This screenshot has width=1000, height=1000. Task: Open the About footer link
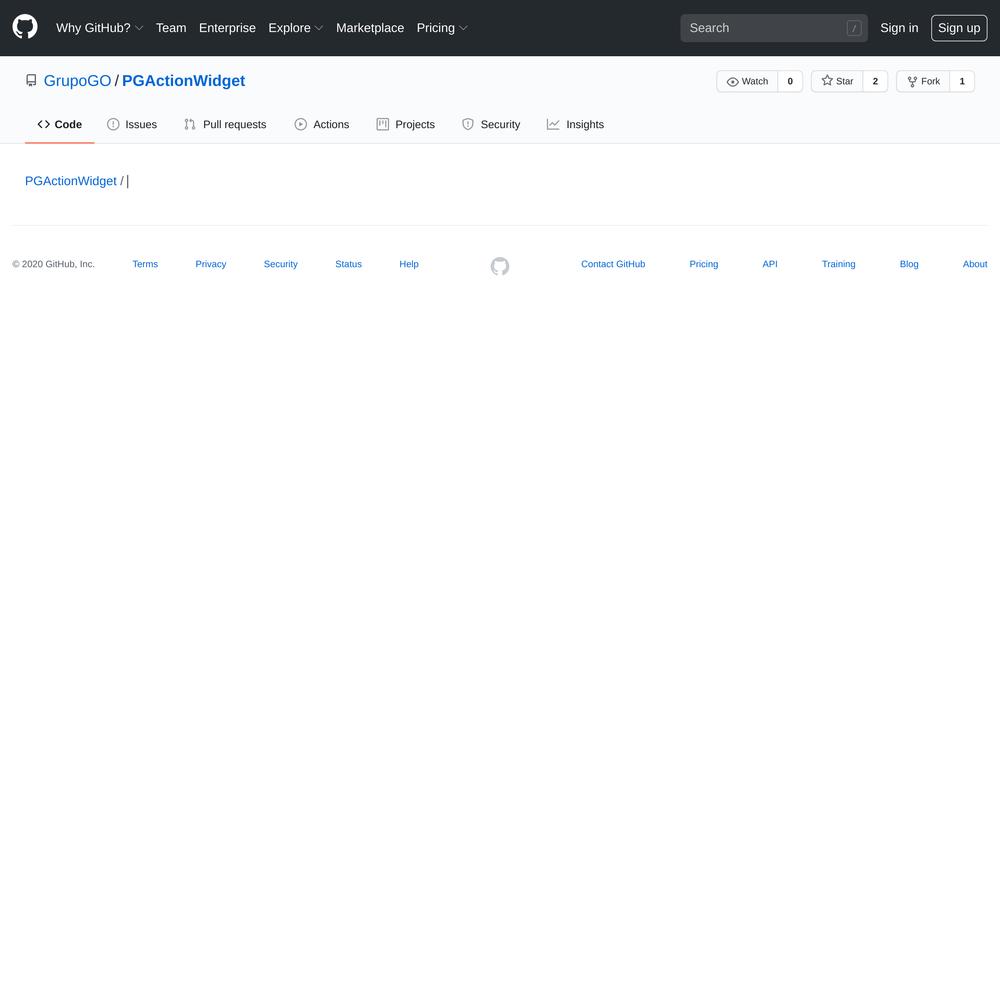coord(975,264)
